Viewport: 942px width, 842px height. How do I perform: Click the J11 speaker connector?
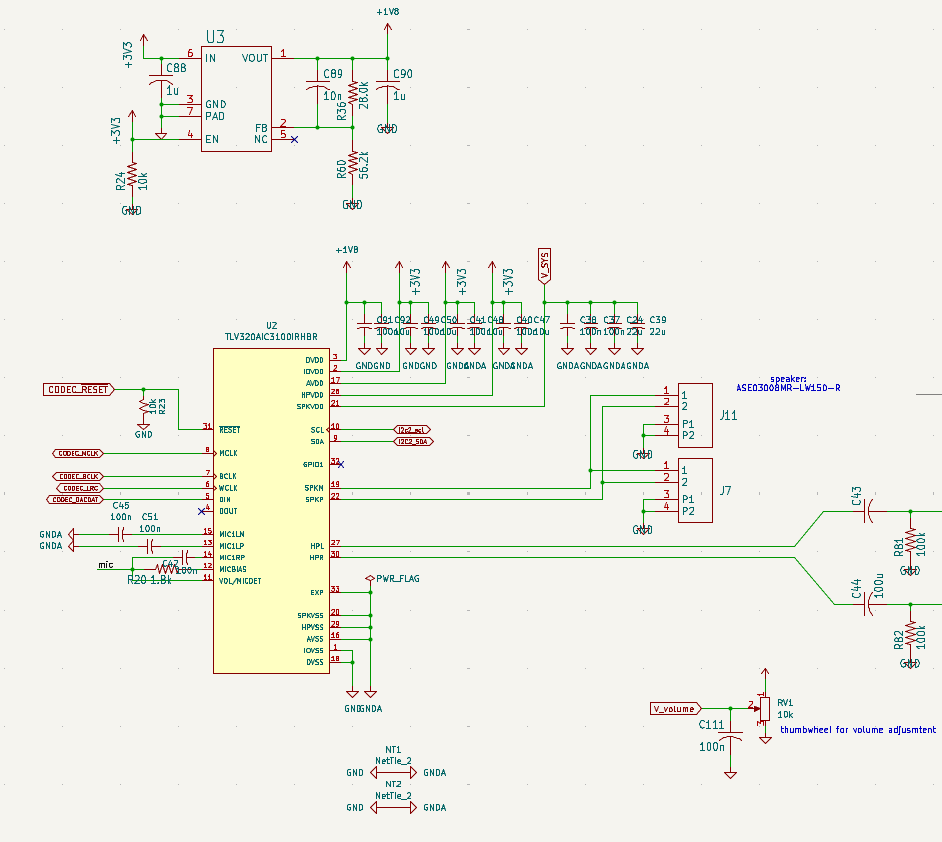point(695,416)
